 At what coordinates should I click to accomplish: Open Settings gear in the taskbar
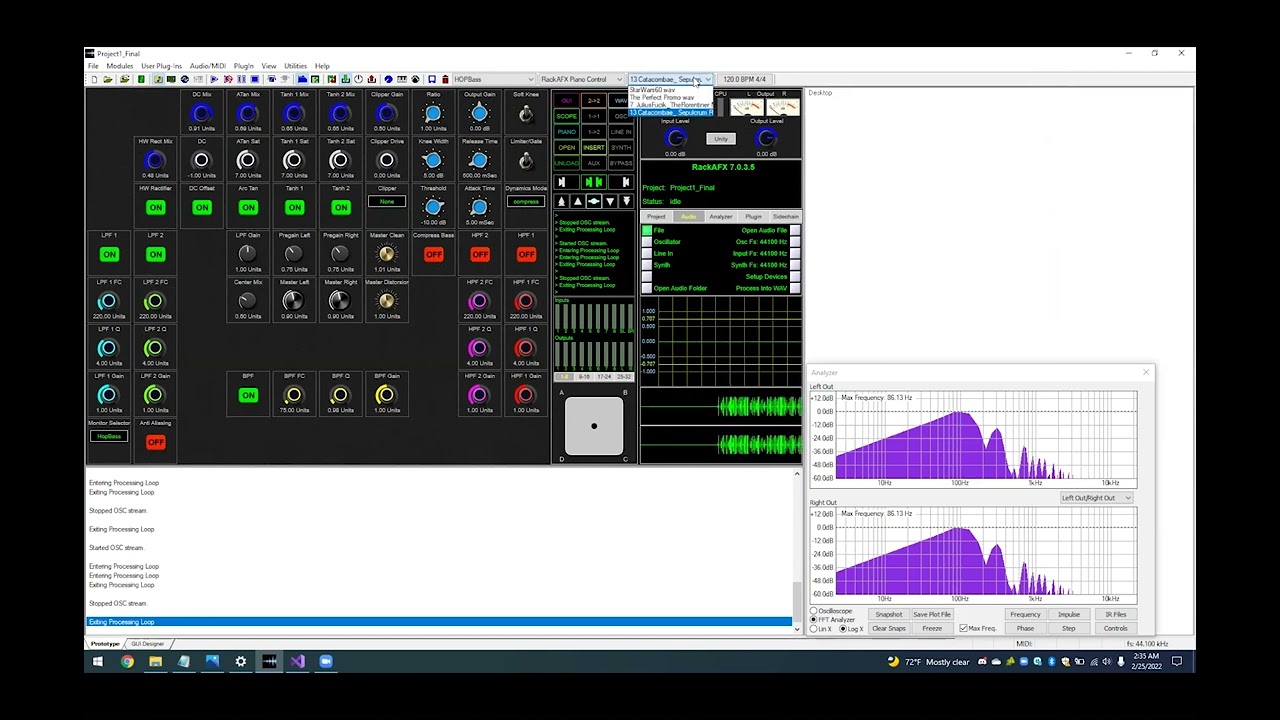click(240, 661)
